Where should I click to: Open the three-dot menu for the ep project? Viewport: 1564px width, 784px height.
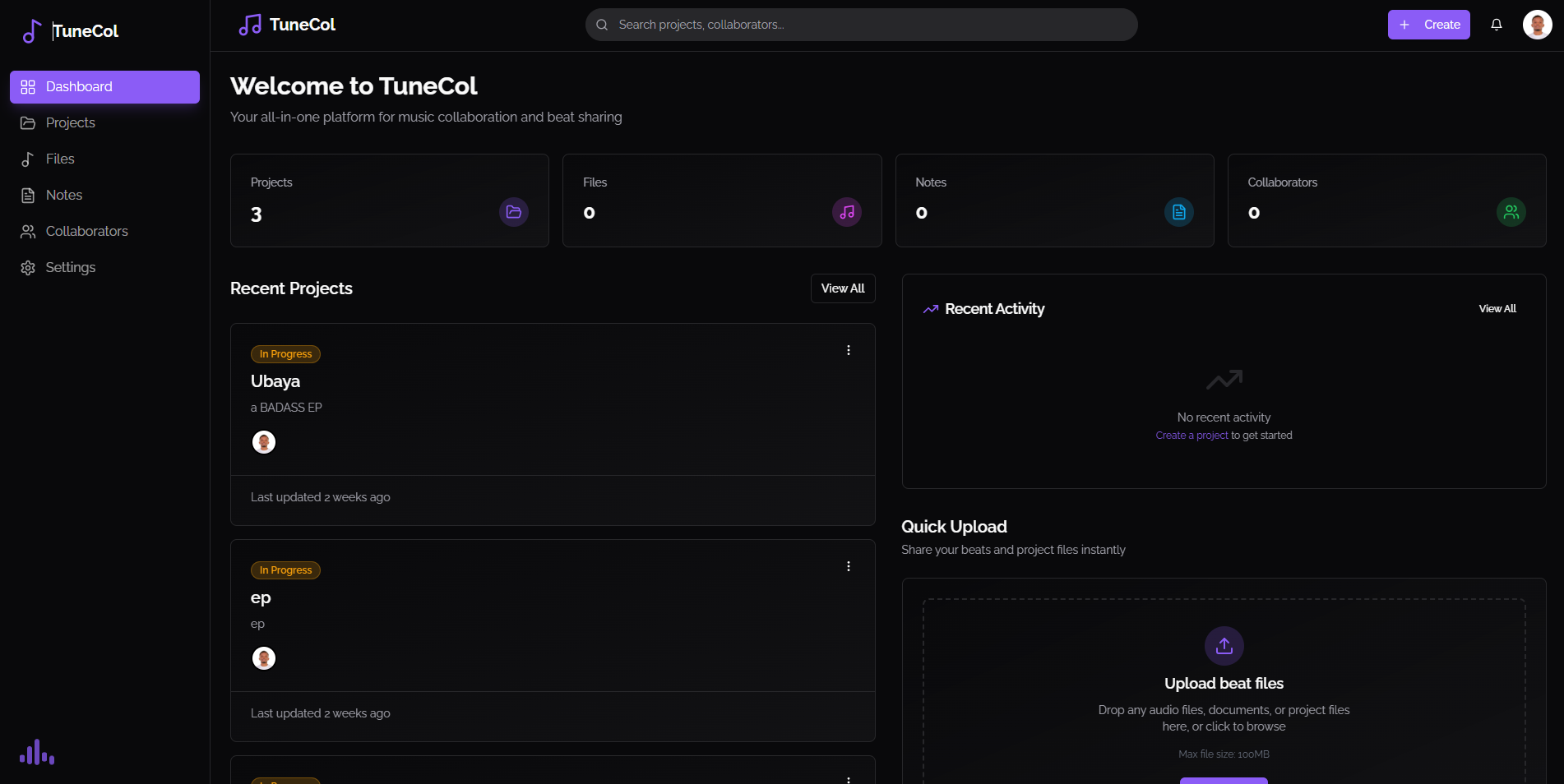(x=848, y=566)
